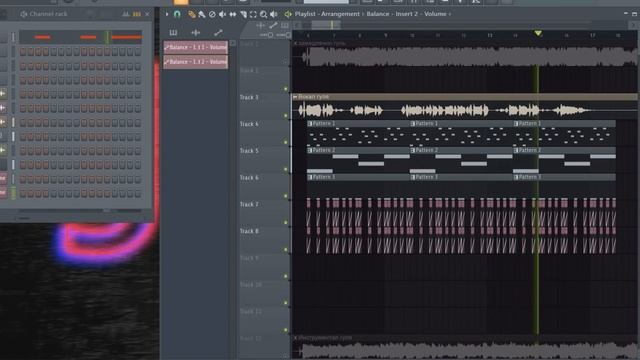The image size is (640, 360).
Task: Click the Channel rack title icon
Action: [24, 14]
